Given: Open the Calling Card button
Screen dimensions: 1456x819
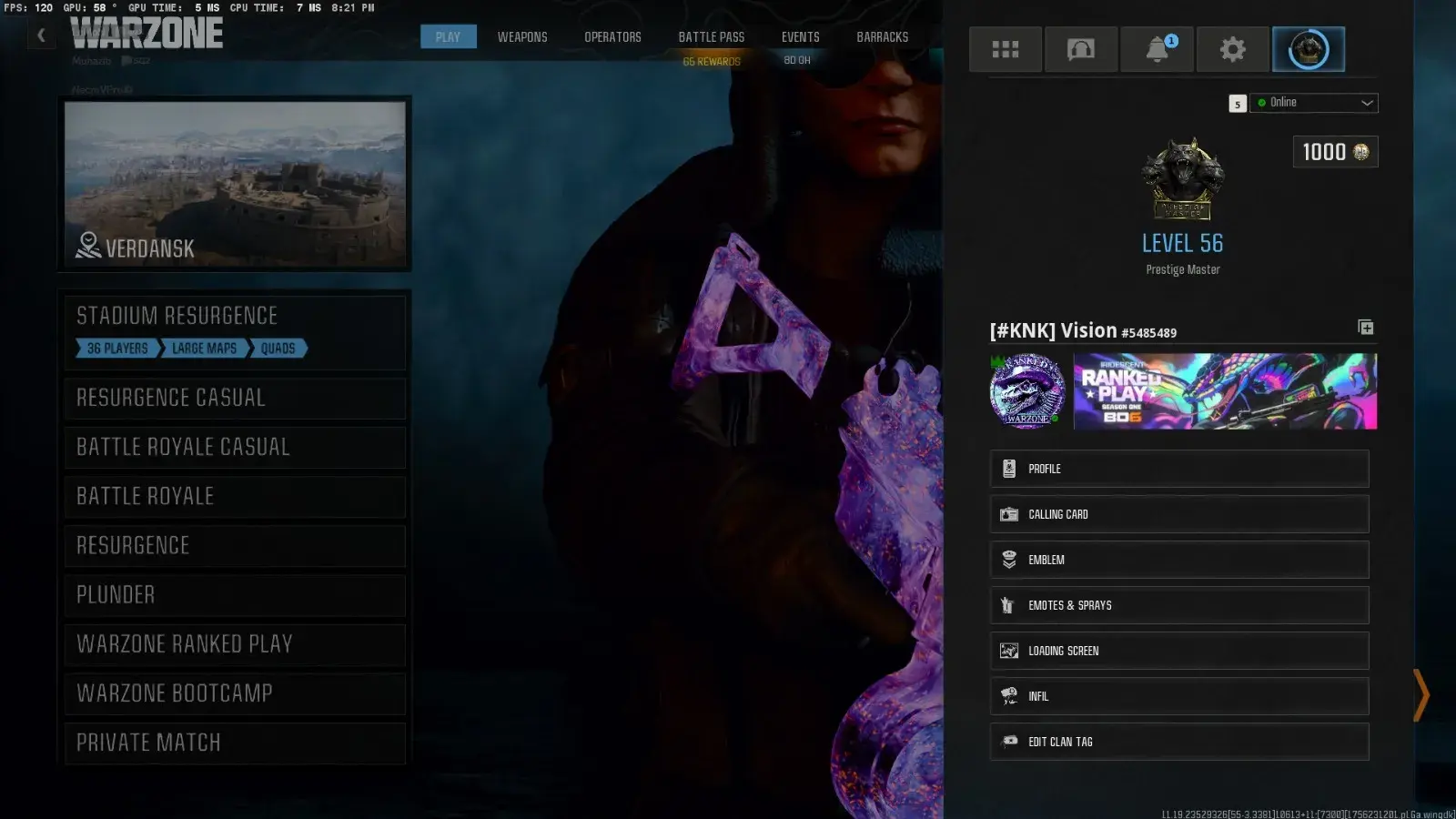Looking at the screenshot, I should [x=1178, y=514].
